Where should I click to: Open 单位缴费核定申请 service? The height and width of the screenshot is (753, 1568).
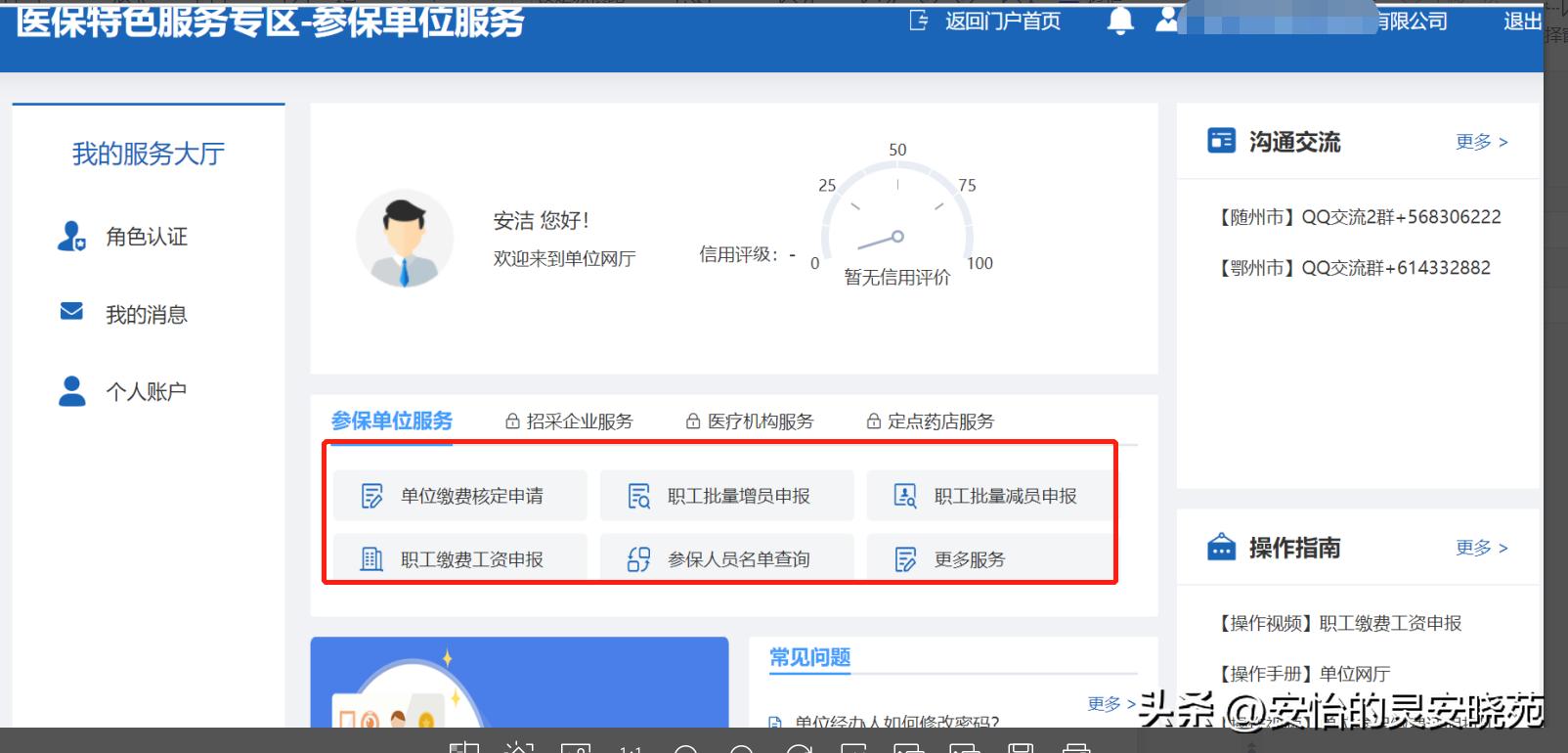tap(460, 496)
